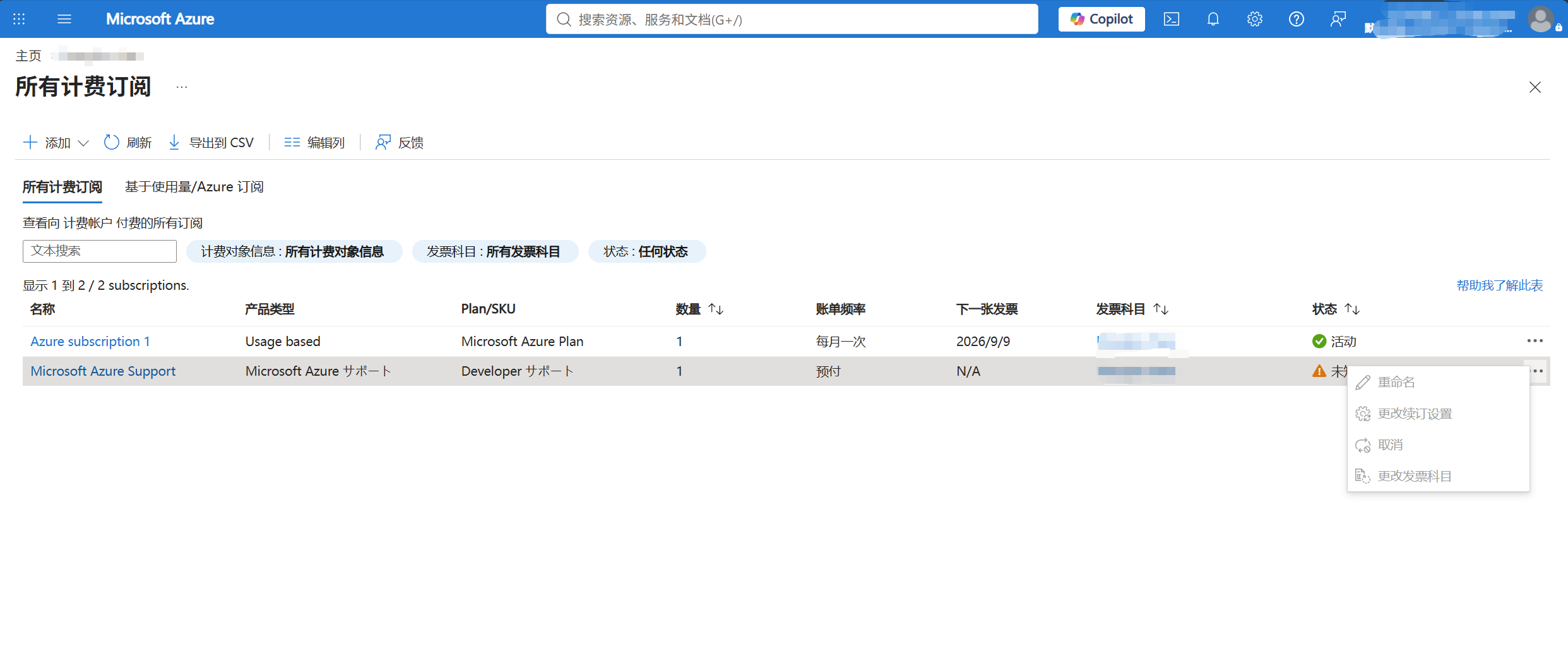
Task: Open the Microsoft Azure Support link
Action: (x=103, y=371)
